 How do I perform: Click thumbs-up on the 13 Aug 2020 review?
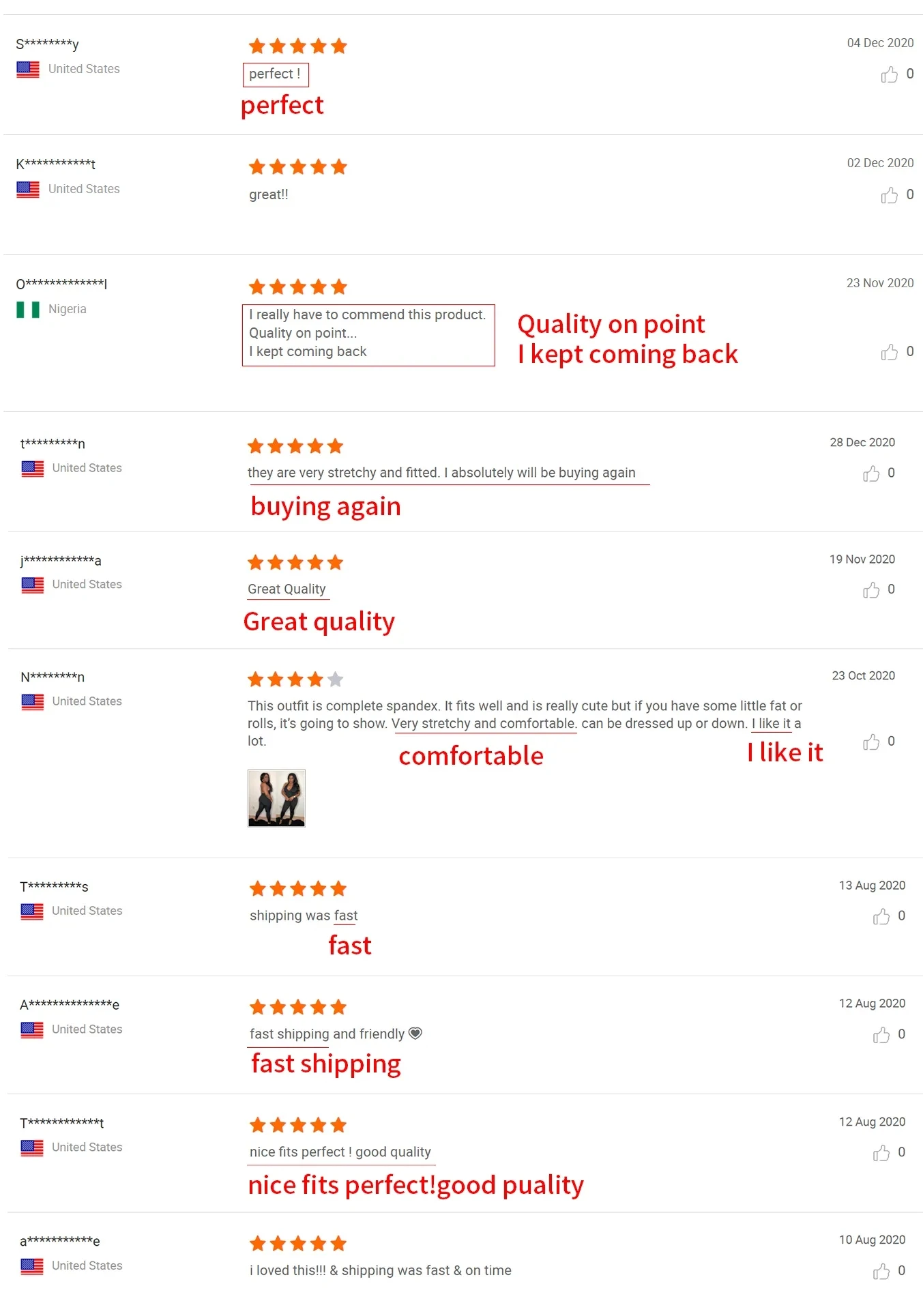click(881, 916)
